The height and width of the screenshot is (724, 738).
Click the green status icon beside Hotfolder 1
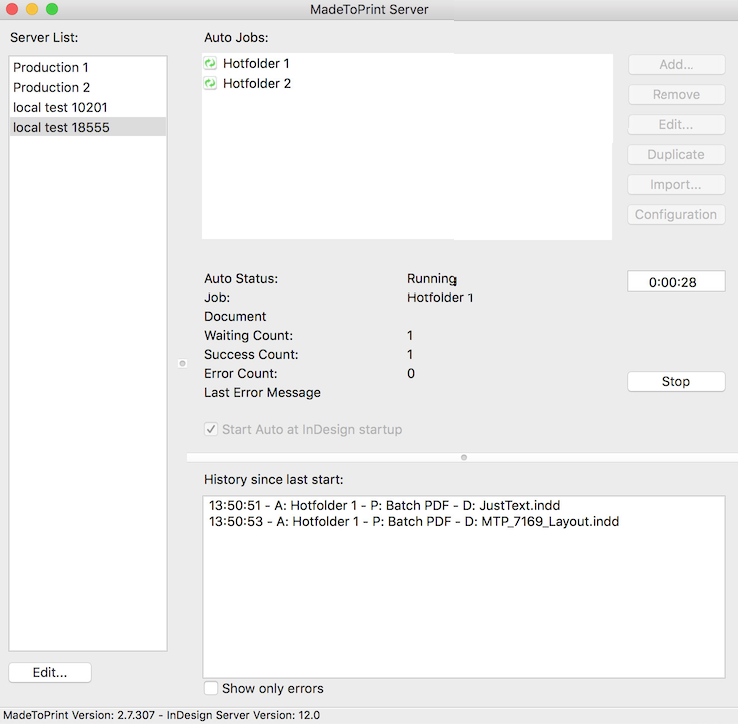(x=210, y=63)
